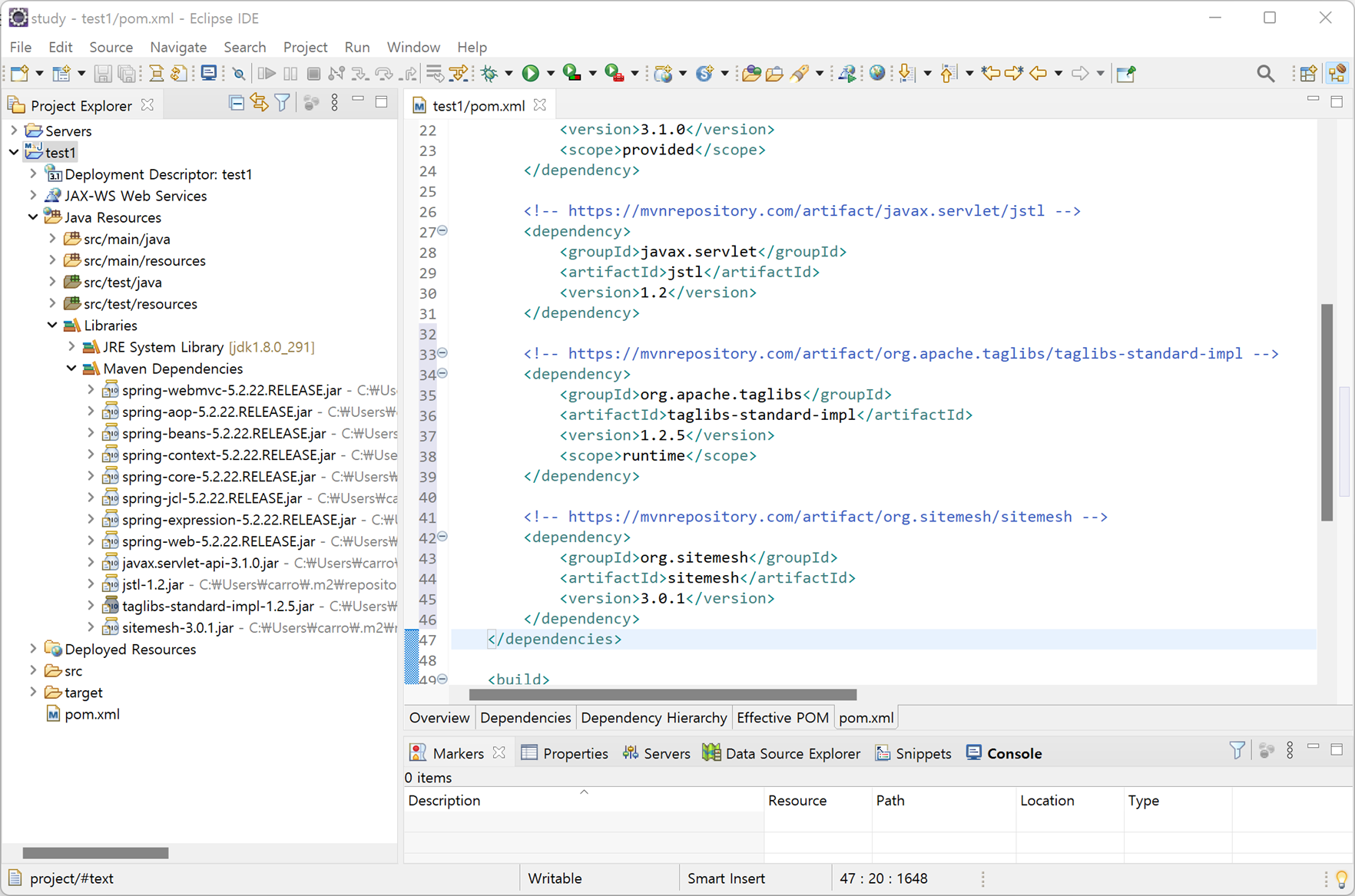
Task: Click the Debug bug icon in toolbar
Action: click(x=489, y=74)
